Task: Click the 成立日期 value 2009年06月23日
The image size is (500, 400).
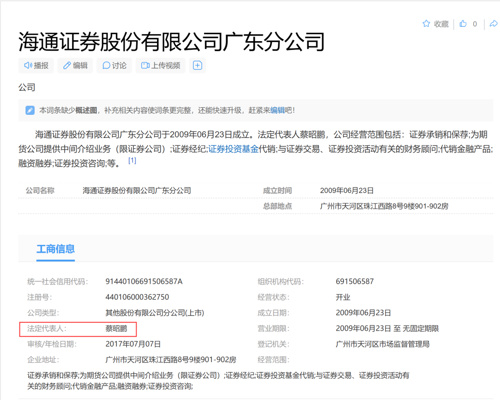Action: [x=363, y=313]
